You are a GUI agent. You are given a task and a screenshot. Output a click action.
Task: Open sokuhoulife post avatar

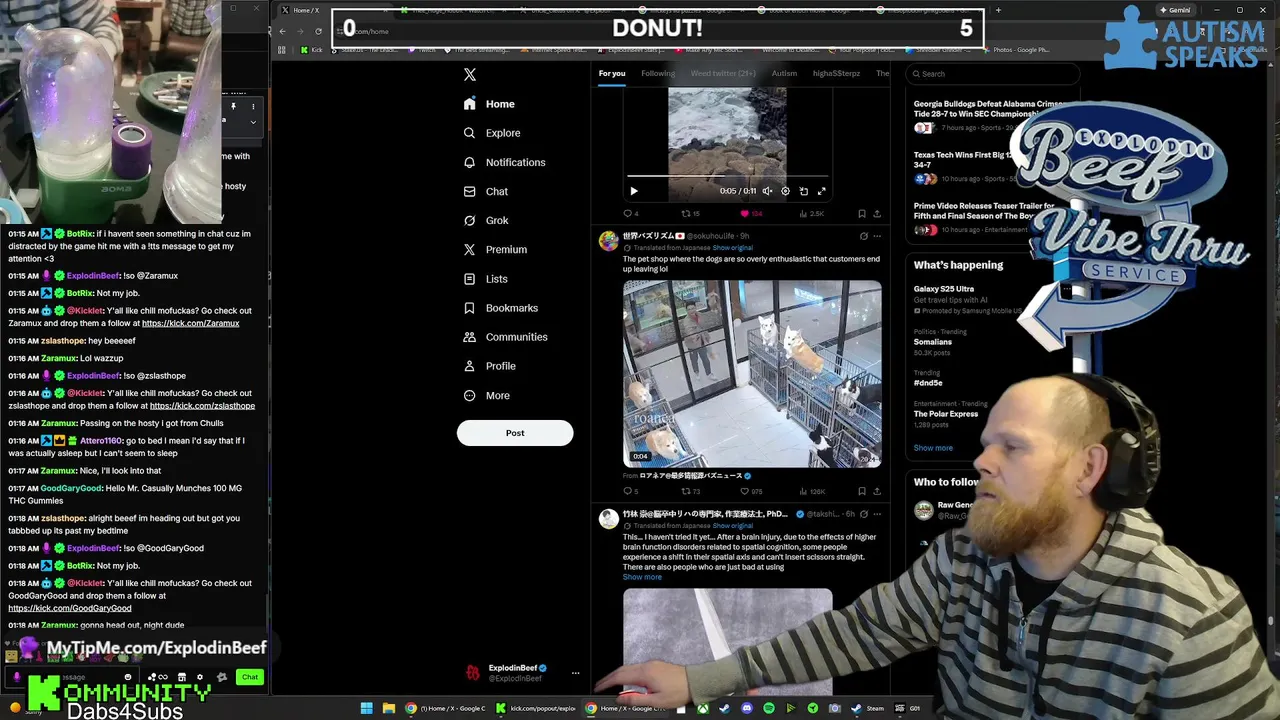pos(608,240)
